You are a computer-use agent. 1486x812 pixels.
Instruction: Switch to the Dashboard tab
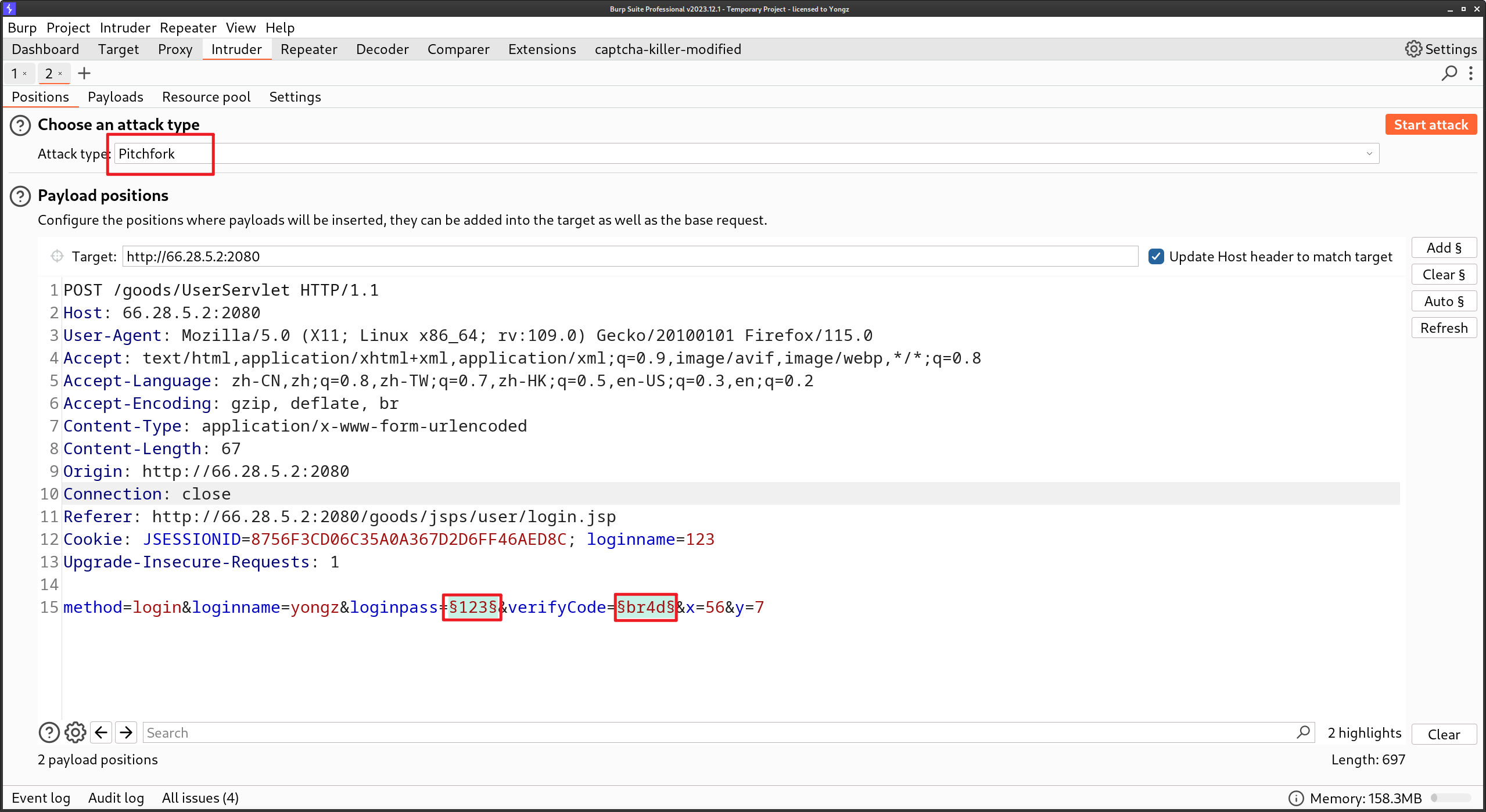(45, 49)
